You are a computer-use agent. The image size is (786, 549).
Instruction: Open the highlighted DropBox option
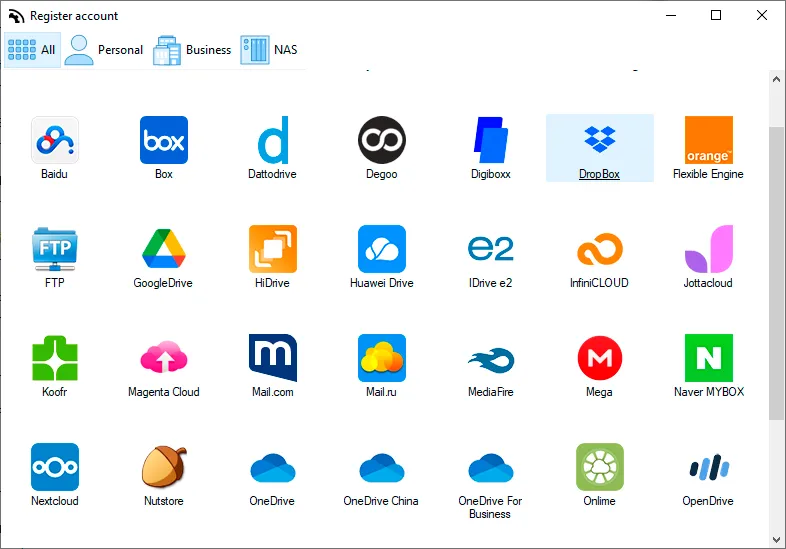[x=600, y=148]
